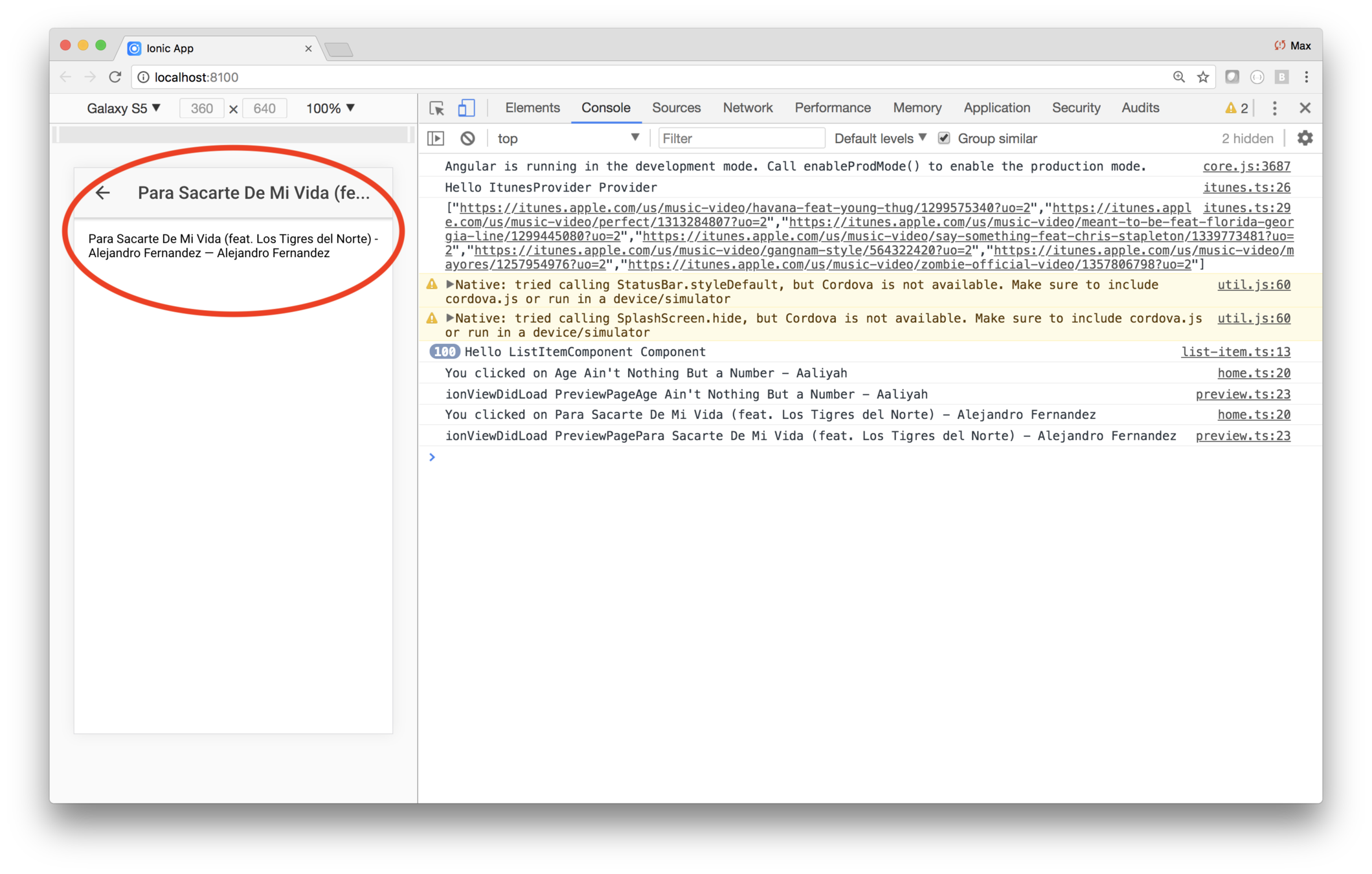Open the Galaxy S5 device dropdown
Viewport: 1372px width, 874px height.
tap(124, 108)
